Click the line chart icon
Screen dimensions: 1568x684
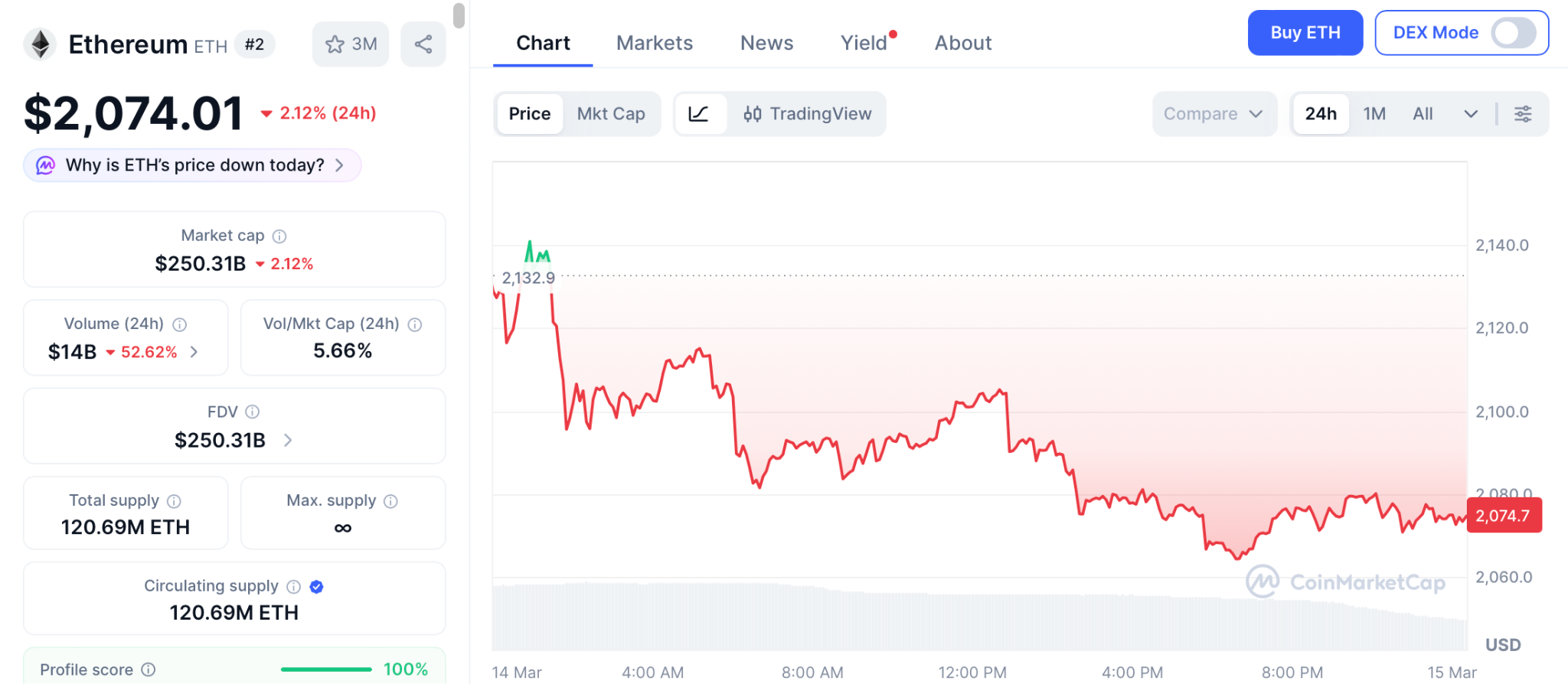(x=699, y=114)
